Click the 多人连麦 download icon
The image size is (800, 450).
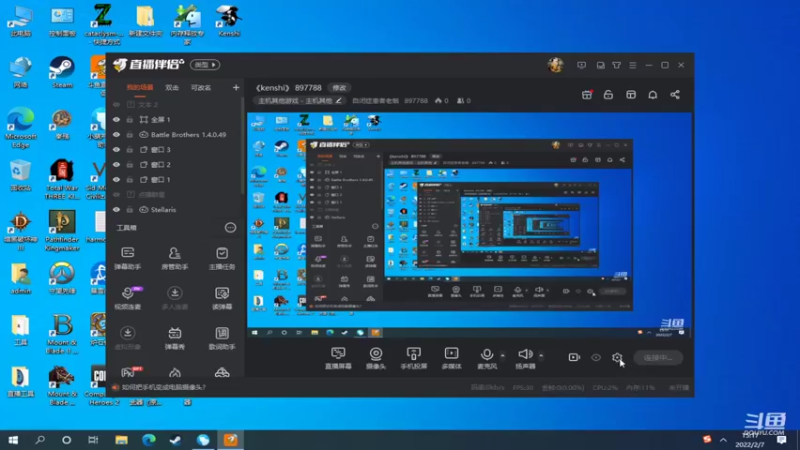click(x=174, y=292)
